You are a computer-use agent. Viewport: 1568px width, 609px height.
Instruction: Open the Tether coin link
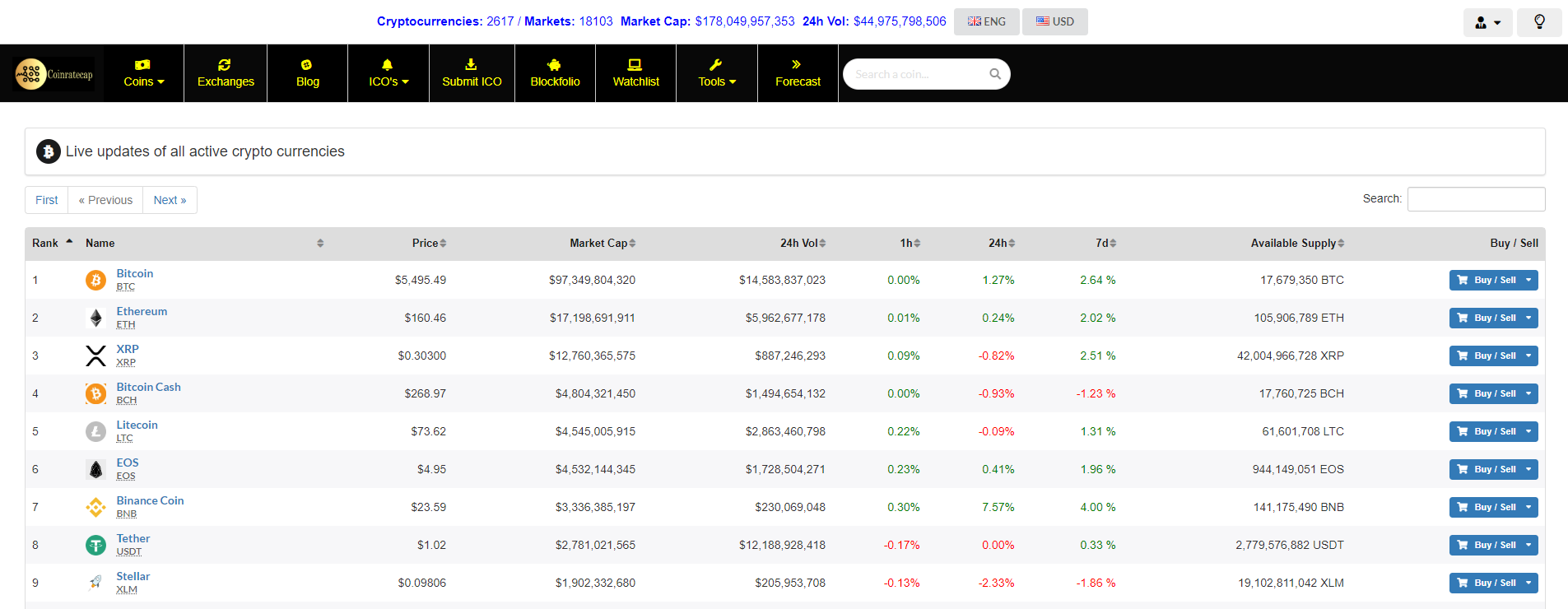133,538
